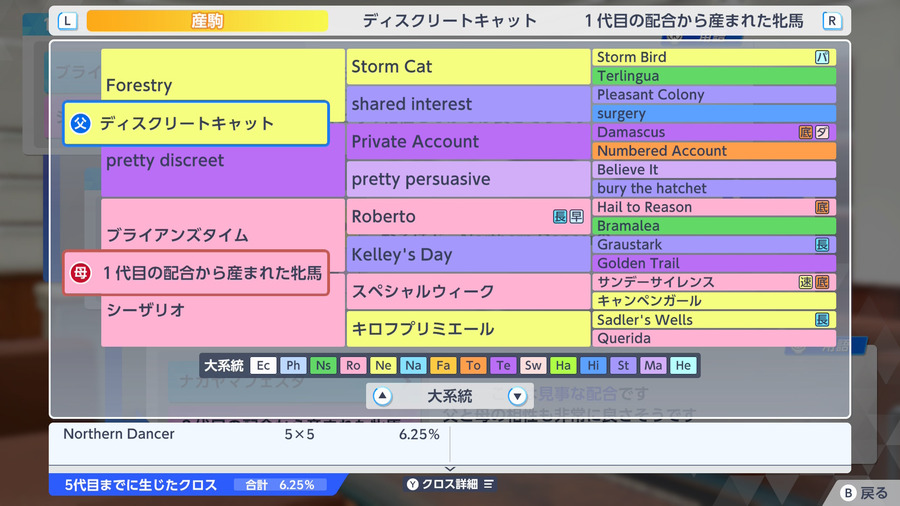This screenshot has width=900, height=506.
Task: Click the bury the hatchet ancestor row
Action: (x=714, y=188)
